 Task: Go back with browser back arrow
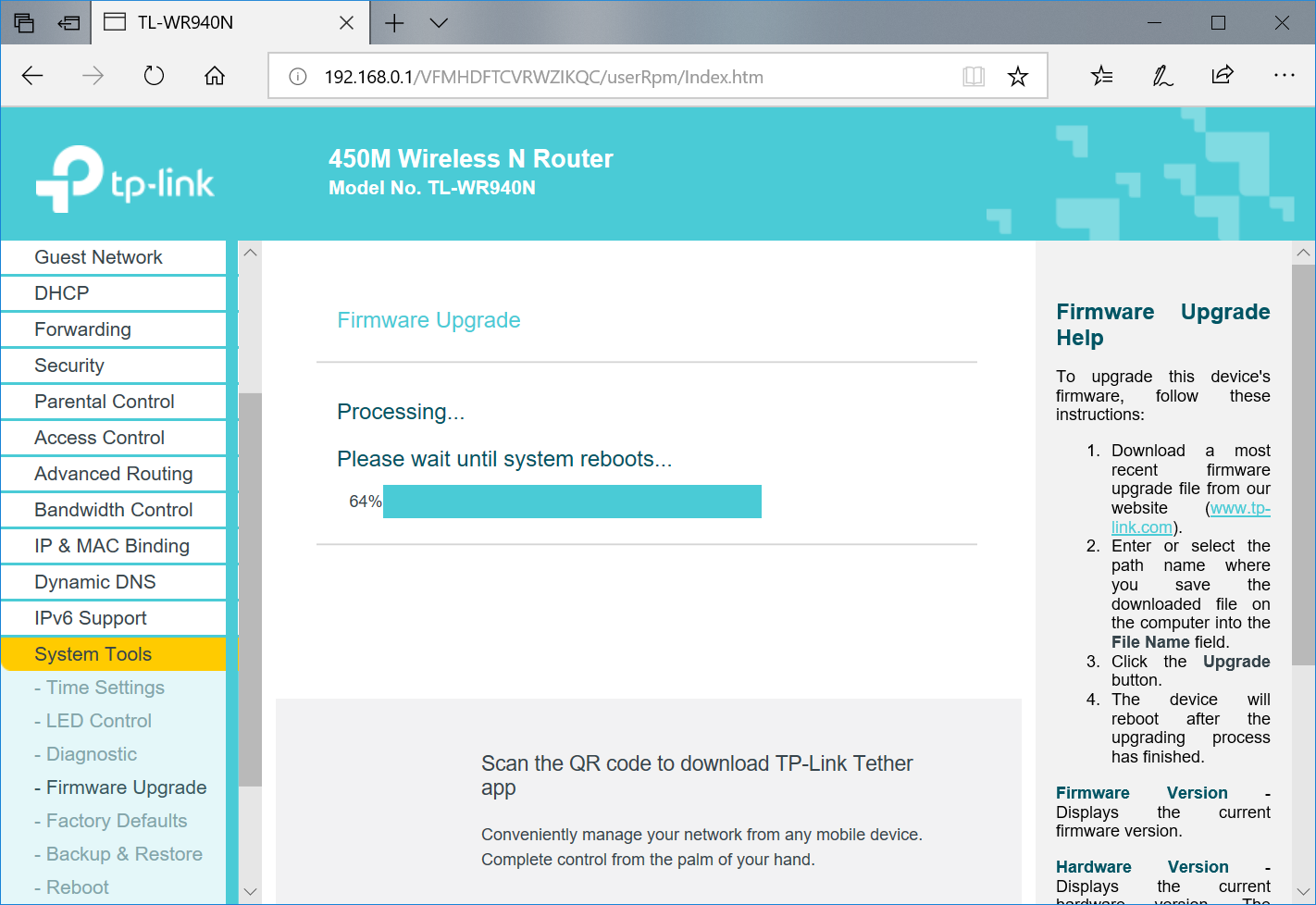click(x=32, y=76)
